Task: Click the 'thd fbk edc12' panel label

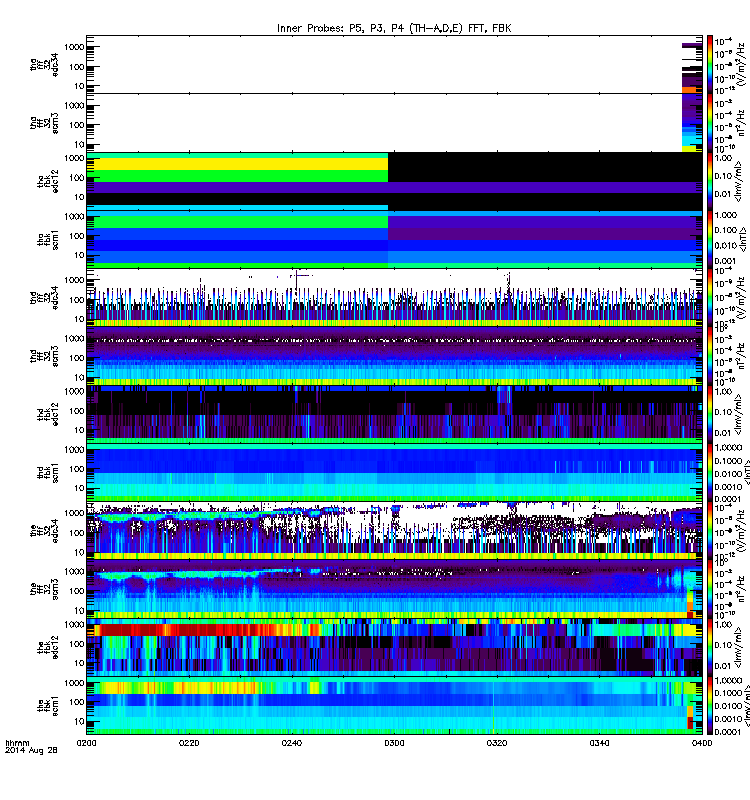Action: (48, 414)
